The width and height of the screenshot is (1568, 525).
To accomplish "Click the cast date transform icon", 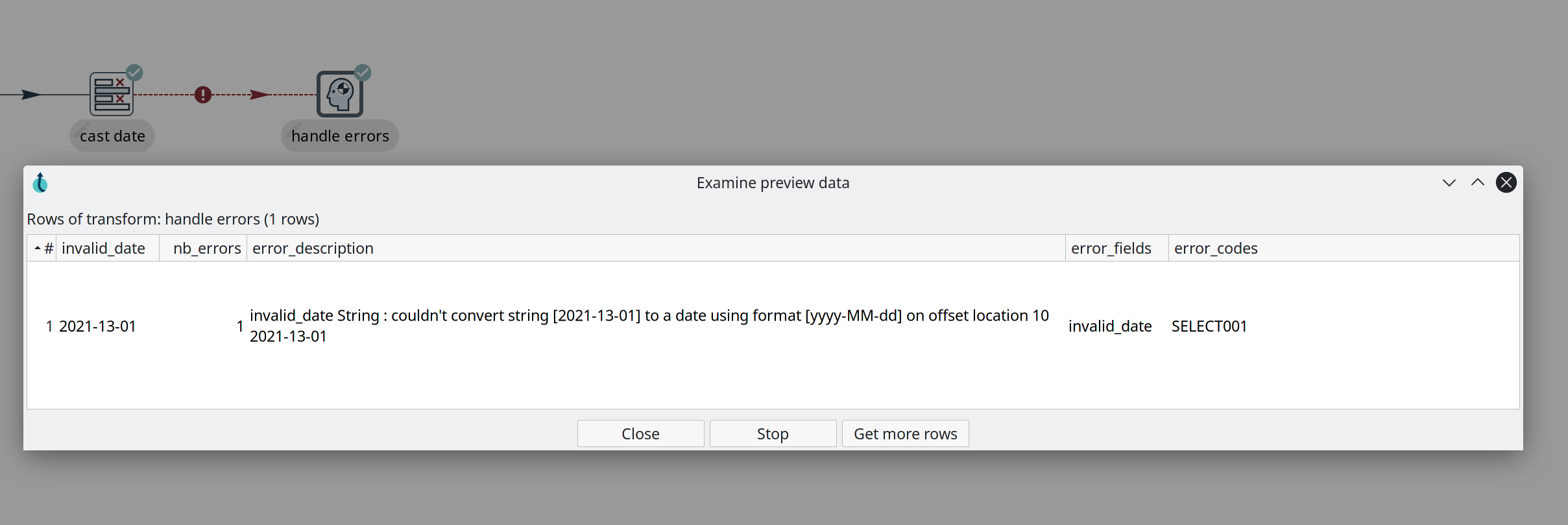I will pyautogui.click(x=111, y=95).
